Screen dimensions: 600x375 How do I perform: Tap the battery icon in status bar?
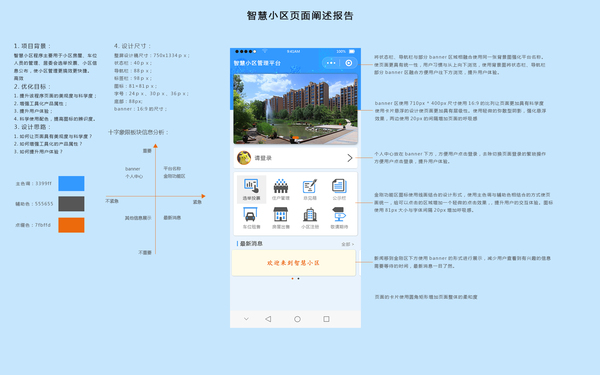(x=352, y=51)
